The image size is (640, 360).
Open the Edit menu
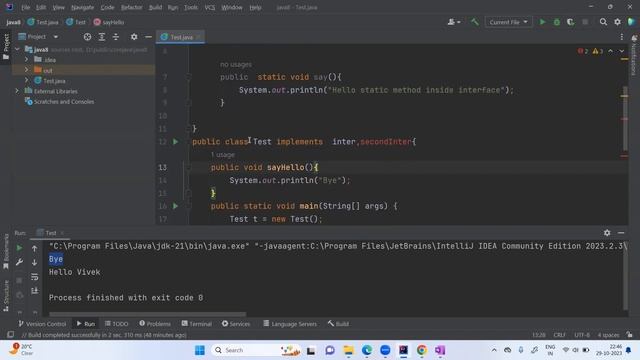pos(41,7)
